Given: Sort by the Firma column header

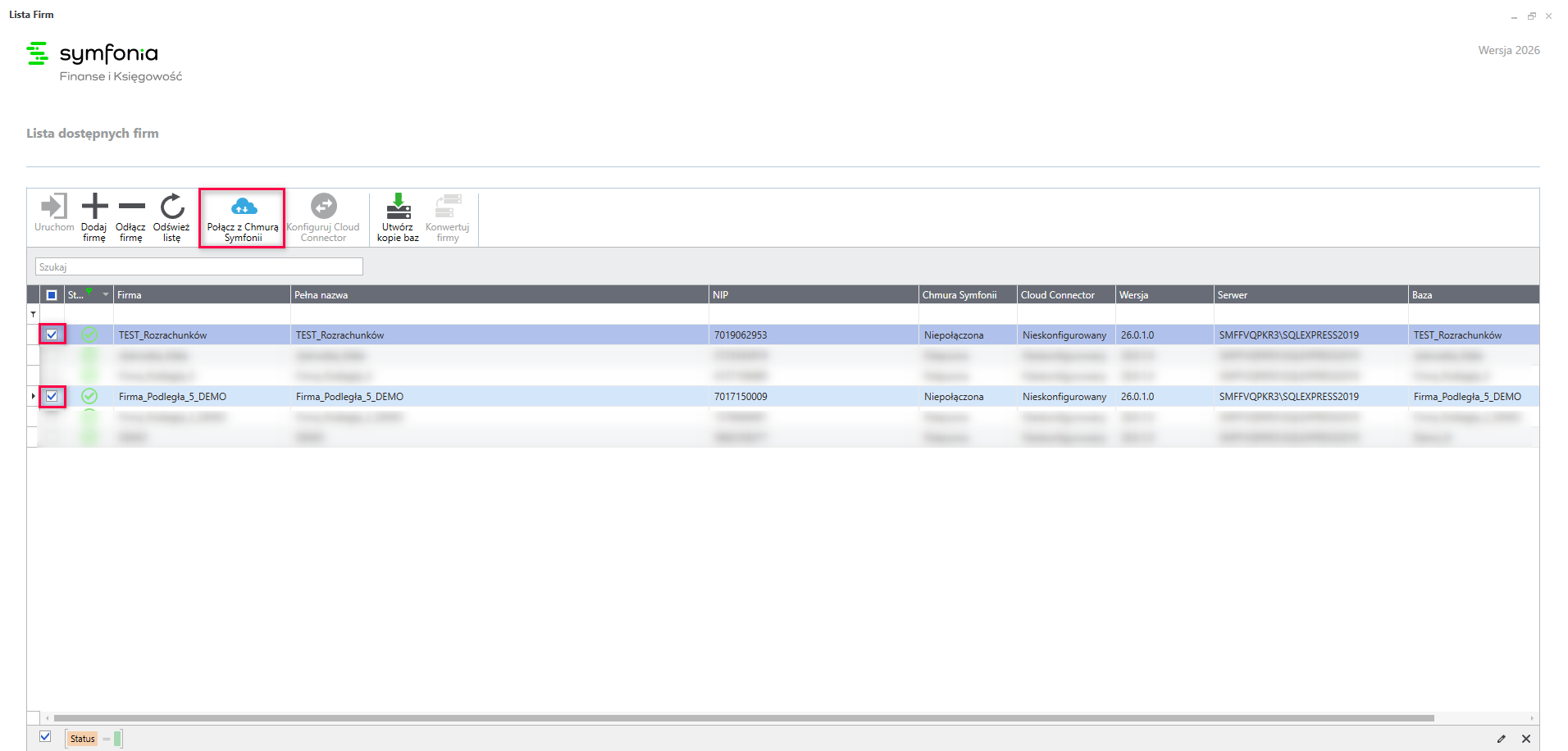Looking at the screenshot, I should pos(201,295).
